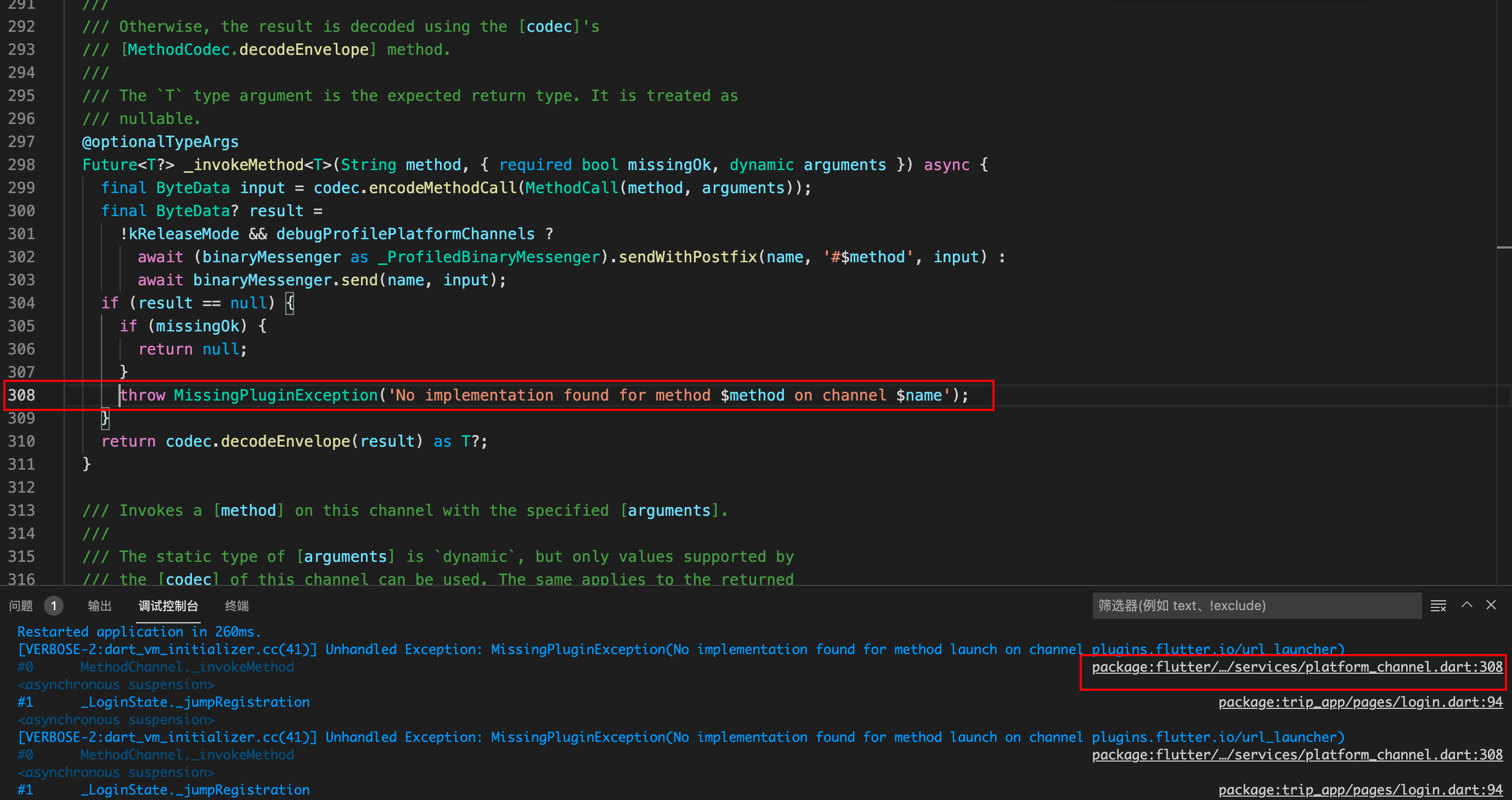Image resolution: width=1512 pixels, height=800 pixels.
Task: Toggle breakpoint at line number 304
Action: click(21, 303)
